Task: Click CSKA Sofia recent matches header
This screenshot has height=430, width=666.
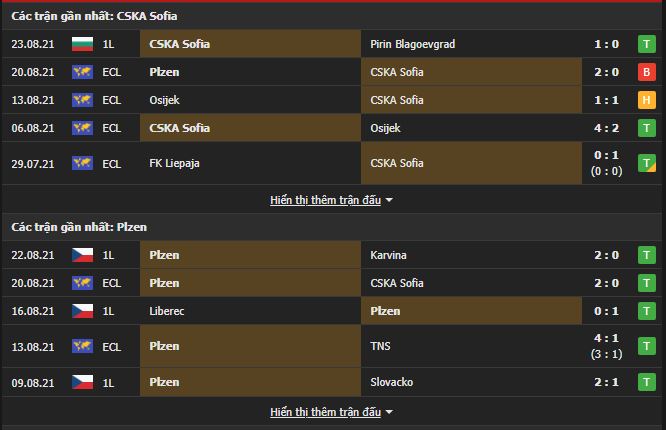Action: pyautogui.click(x=96, y=16)
